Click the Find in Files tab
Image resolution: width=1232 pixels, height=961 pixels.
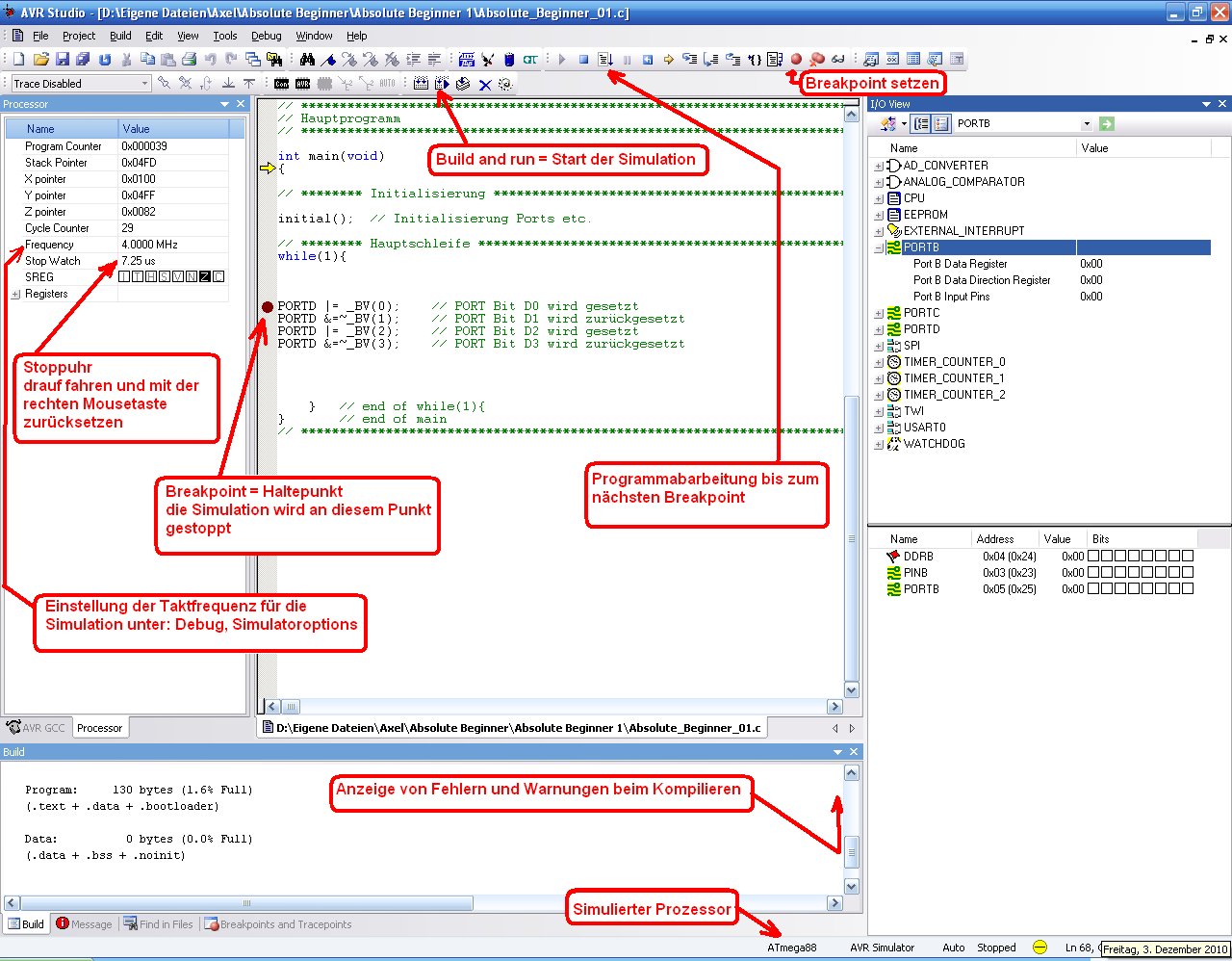coord(159,924)
